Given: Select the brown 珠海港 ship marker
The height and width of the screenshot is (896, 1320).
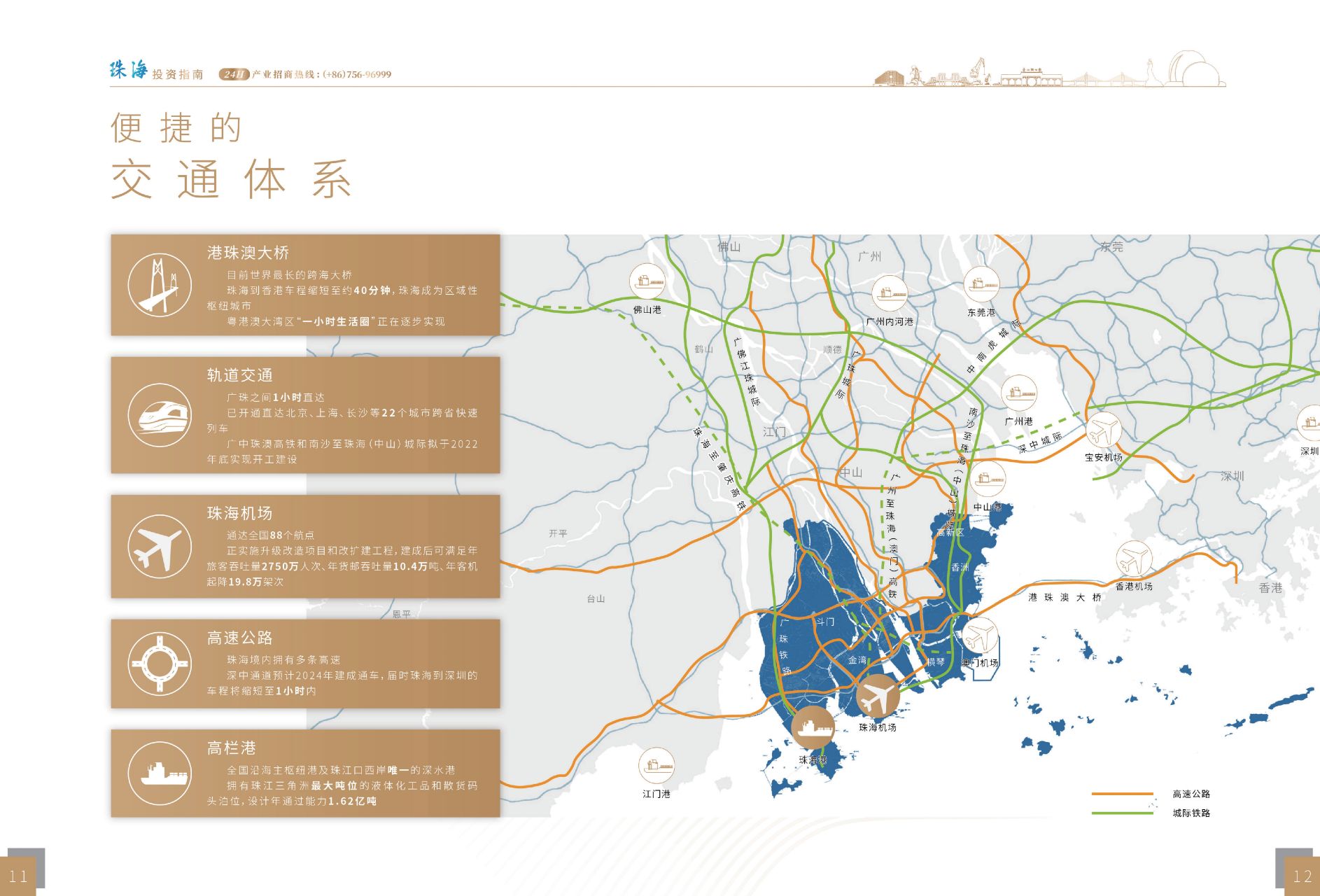Looking at the screenshot, I should coord(813,728).
